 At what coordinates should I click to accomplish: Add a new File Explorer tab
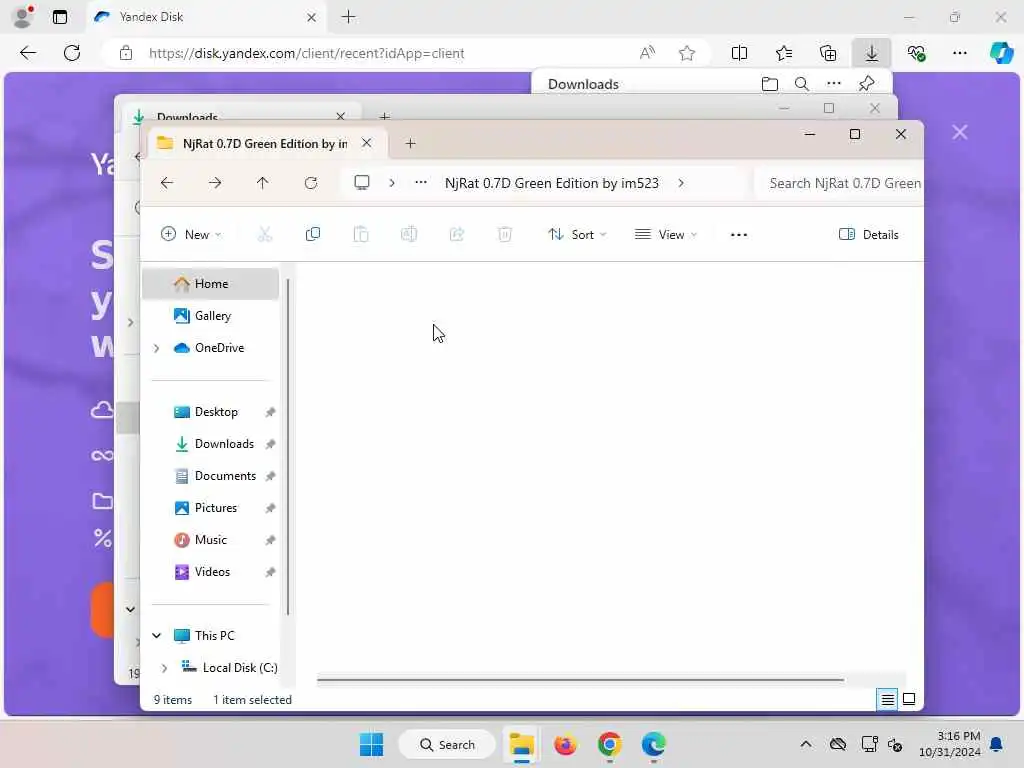click(410, 143)
